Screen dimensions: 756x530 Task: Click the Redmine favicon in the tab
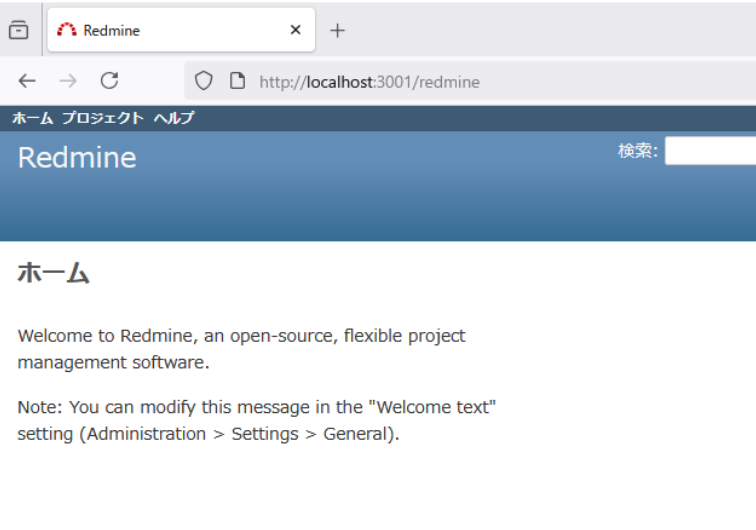click(67, 30)
